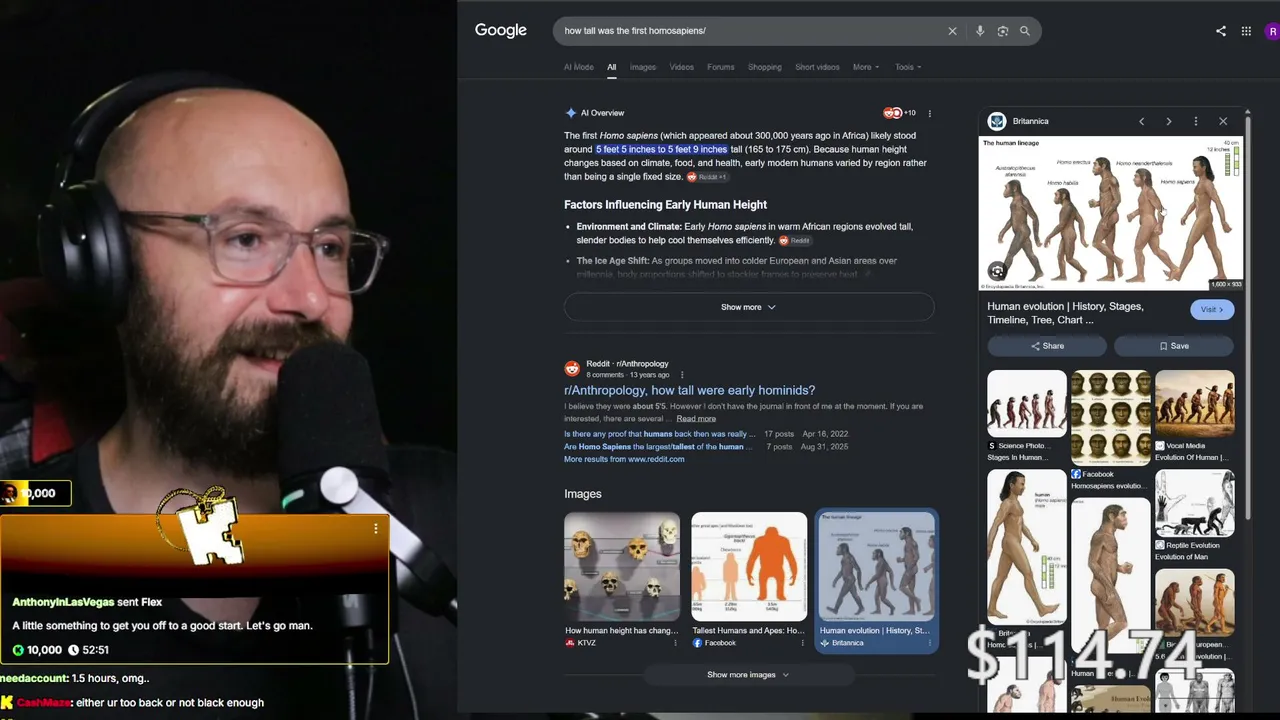Image resolution: width=1280 pixels, height=720 pixels.
Task: Open more options in Britannica image panel
Action: 1195,121
